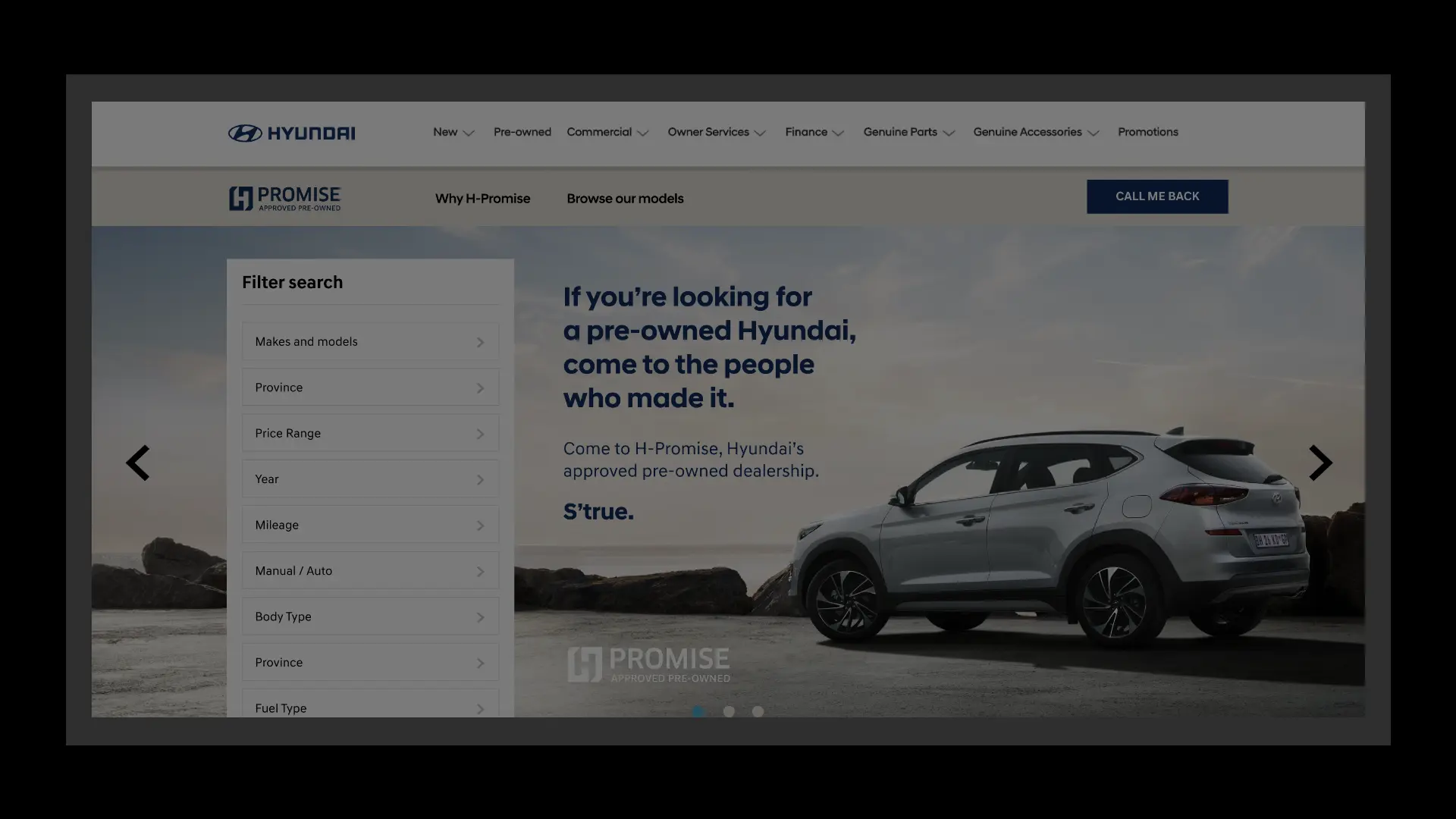The image size is (1456, 819).
Task: Expand the Manual / Auto filter
Action: (370, 571)
